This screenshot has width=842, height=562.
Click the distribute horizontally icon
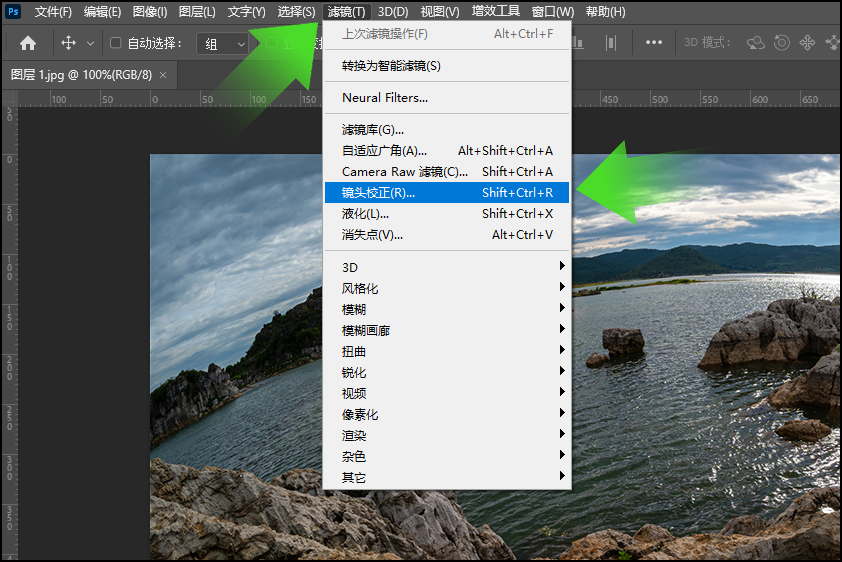pos(611,43)
